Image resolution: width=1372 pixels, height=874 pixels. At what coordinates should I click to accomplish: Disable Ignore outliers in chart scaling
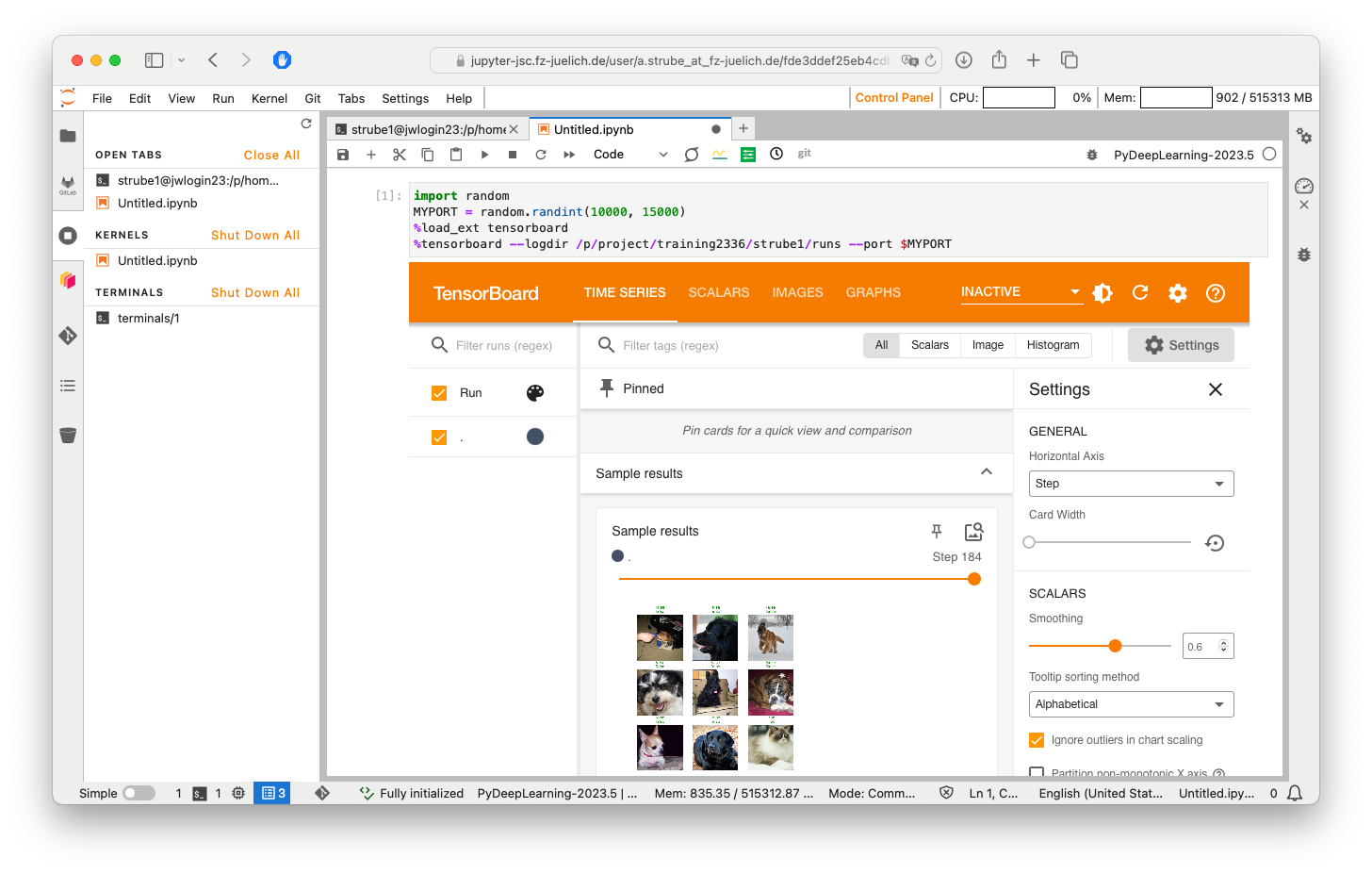[1037, 740]
